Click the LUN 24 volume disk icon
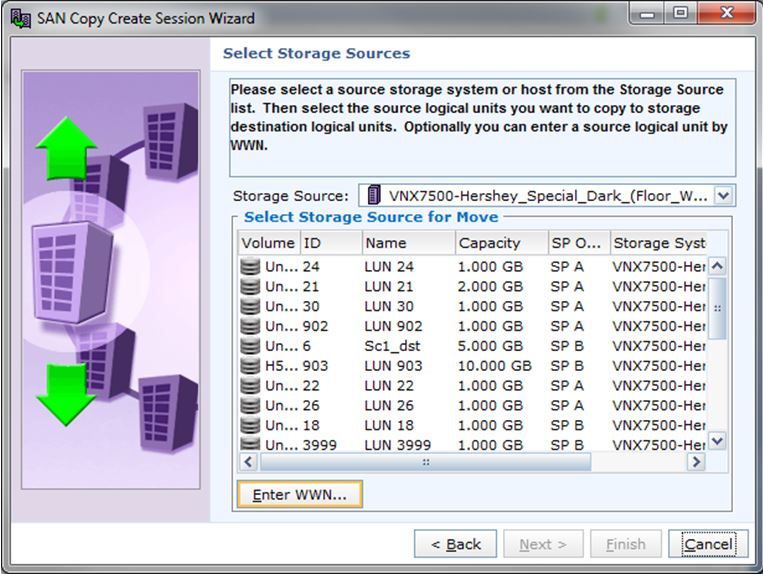 coord(251,268)
